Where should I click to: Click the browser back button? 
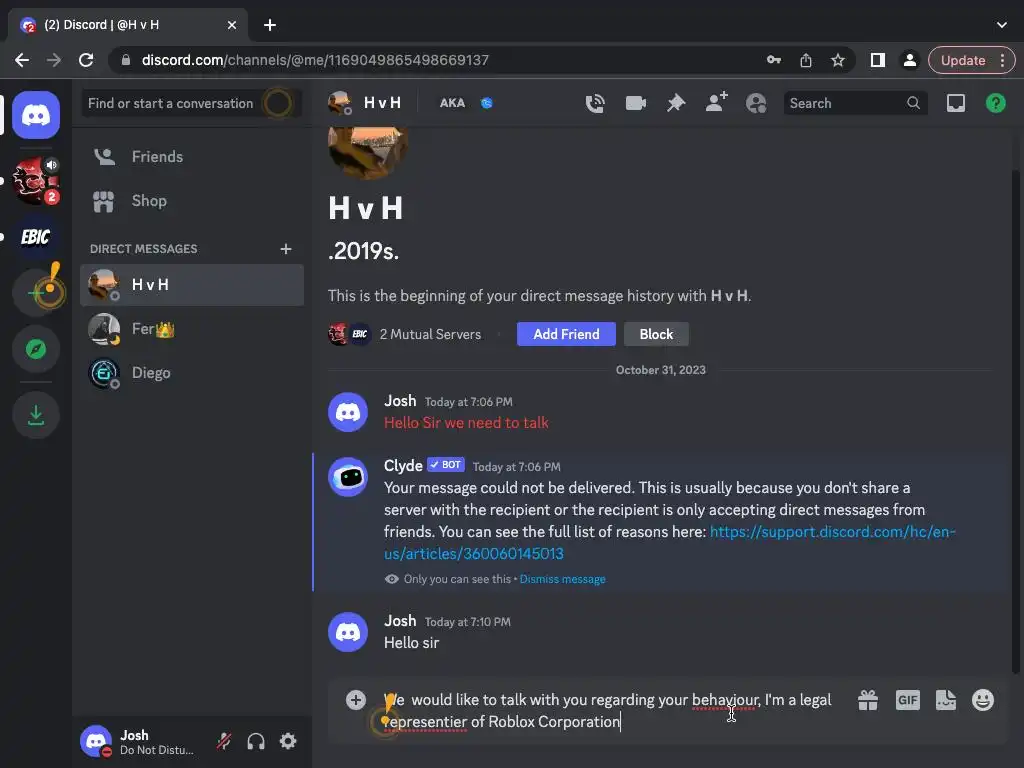(22, 60)
